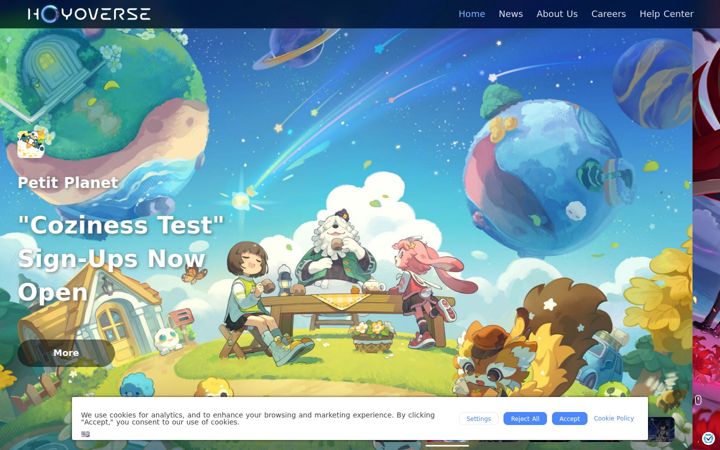
Task: Open the Petit Planet game icon
Action: [x=31, y=144]
